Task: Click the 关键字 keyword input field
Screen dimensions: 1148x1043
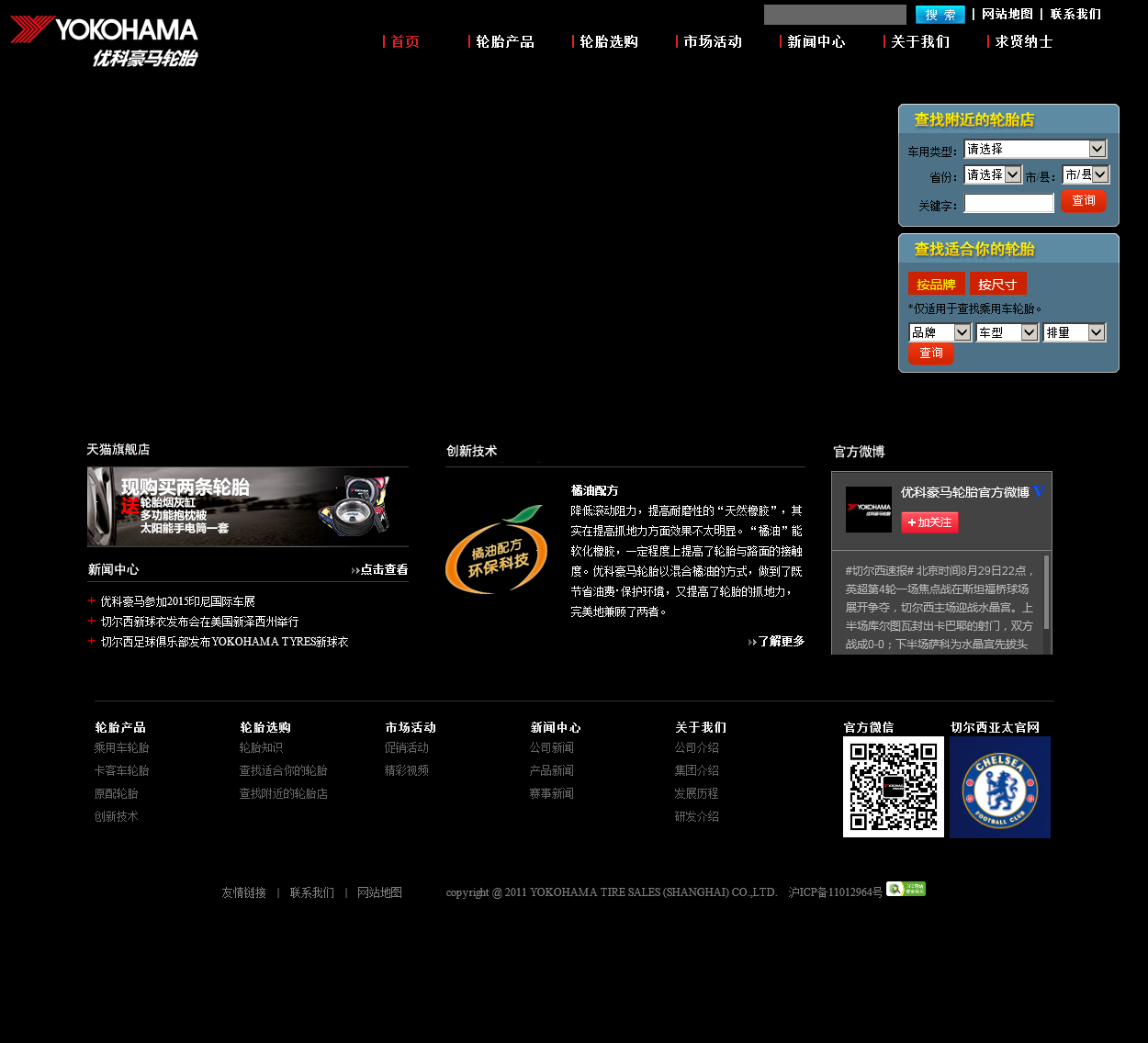Action: tap(1008, 203)
